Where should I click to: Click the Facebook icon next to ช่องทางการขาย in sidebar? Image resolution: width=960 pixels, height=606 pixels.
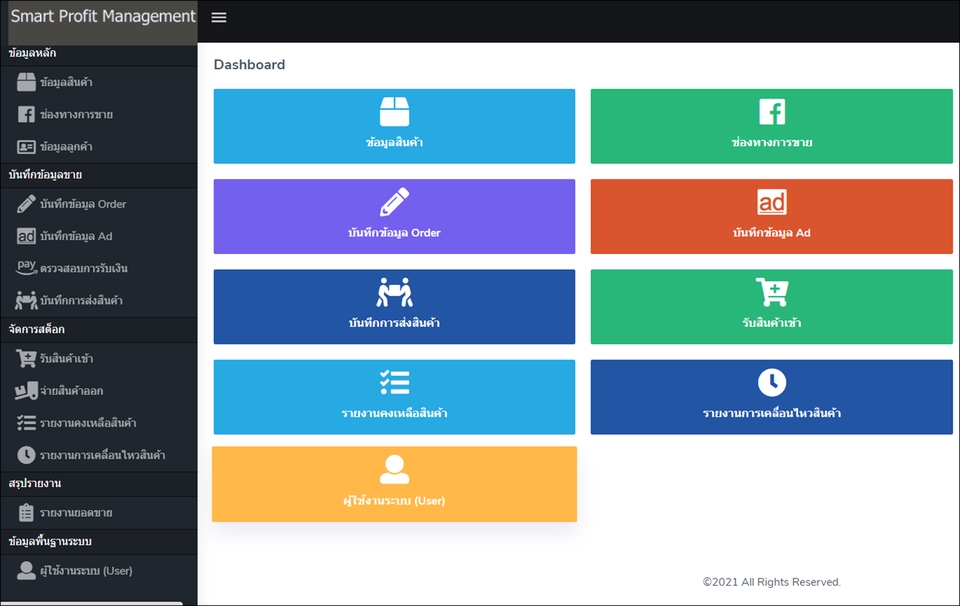click(x=26, y=114)
